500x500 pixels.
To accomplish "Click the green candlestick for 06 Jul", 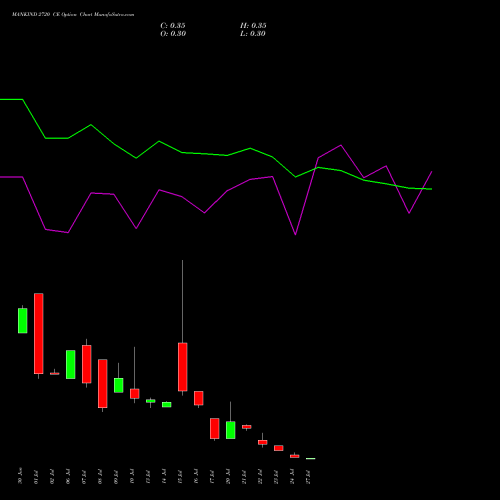I will click(x=71, y=364).
